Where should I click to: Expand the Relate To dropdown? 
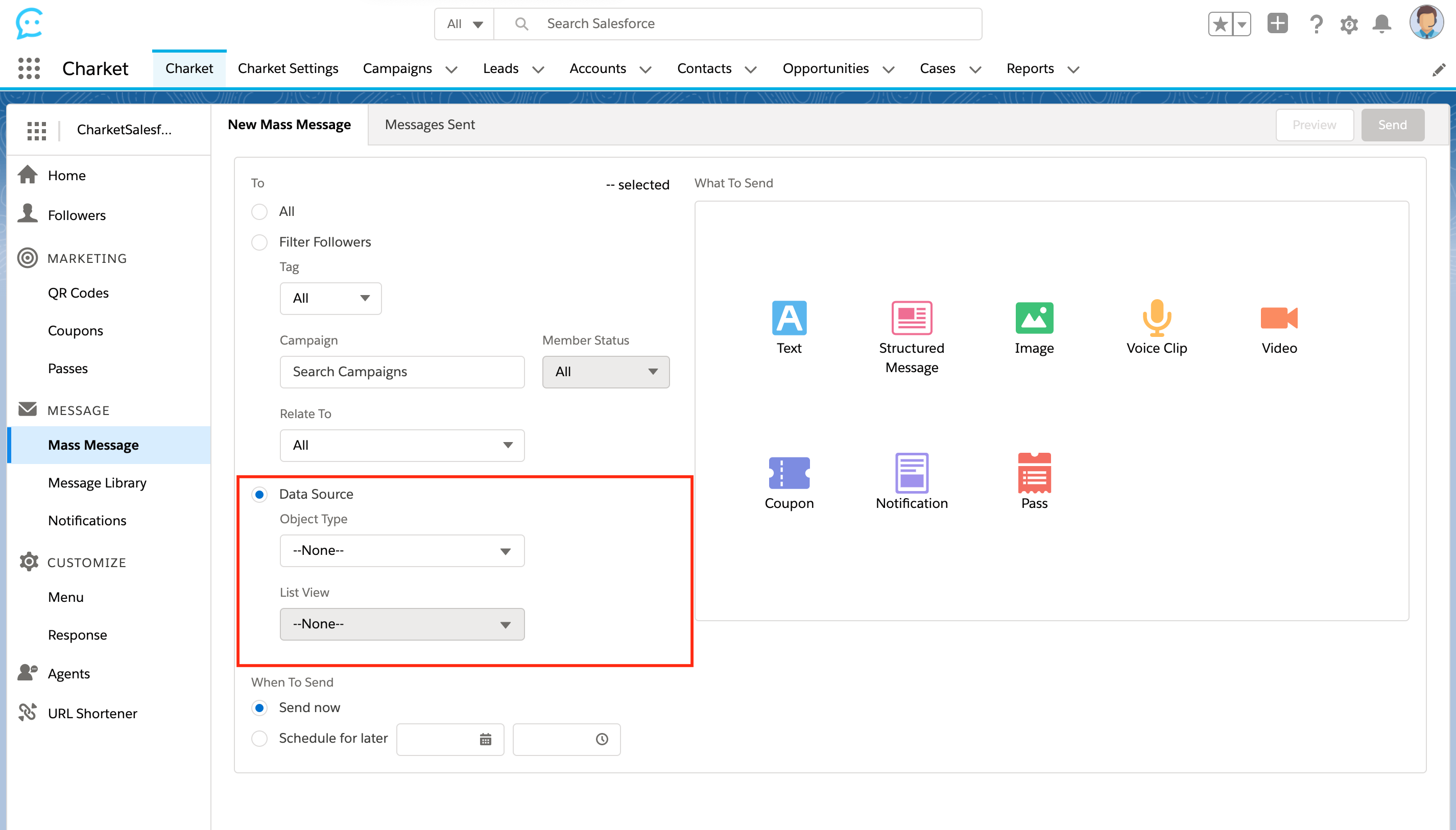pos(401,445)
